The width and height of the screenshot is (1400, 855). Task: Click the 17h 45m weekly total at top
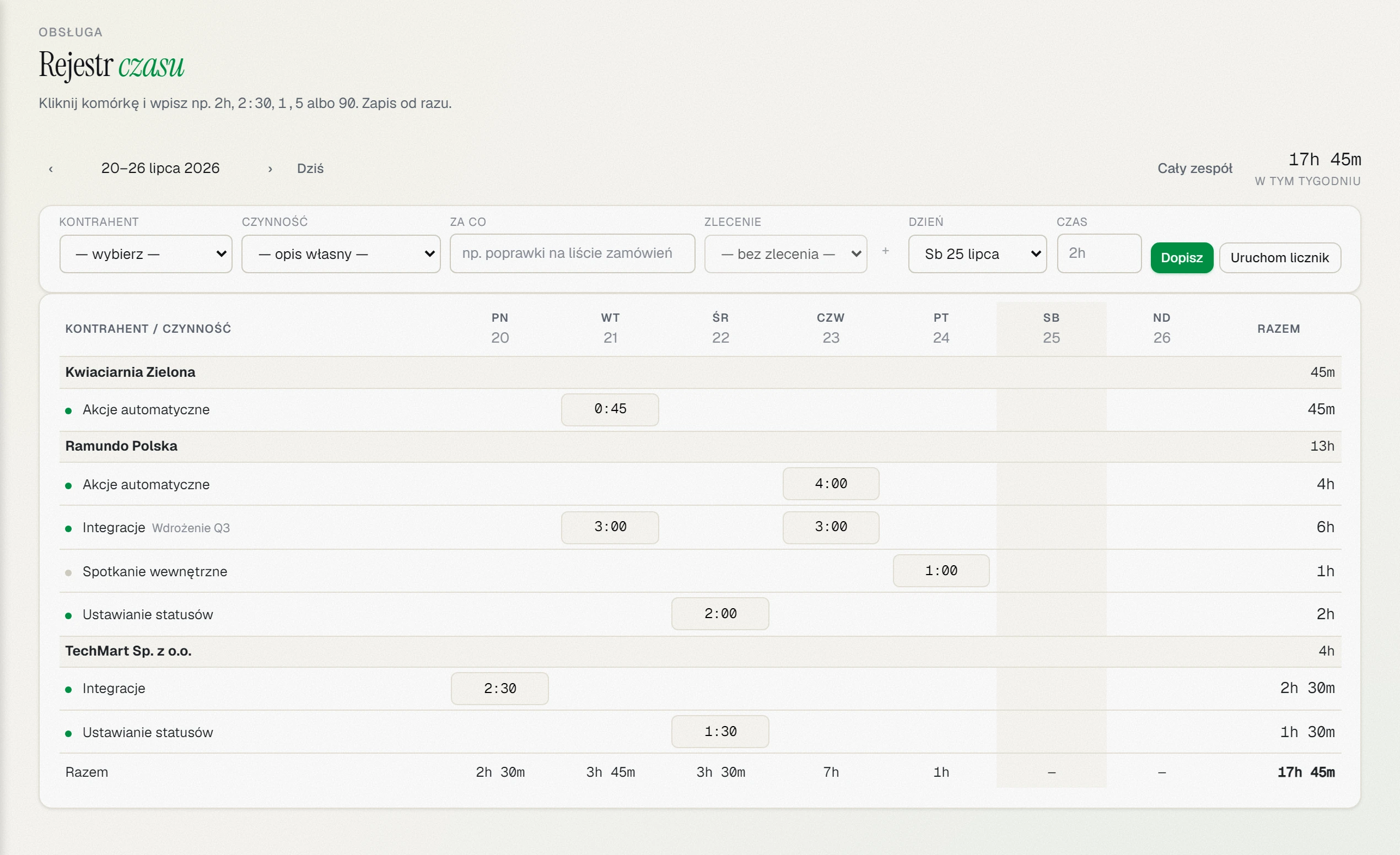pos(1324,160)
